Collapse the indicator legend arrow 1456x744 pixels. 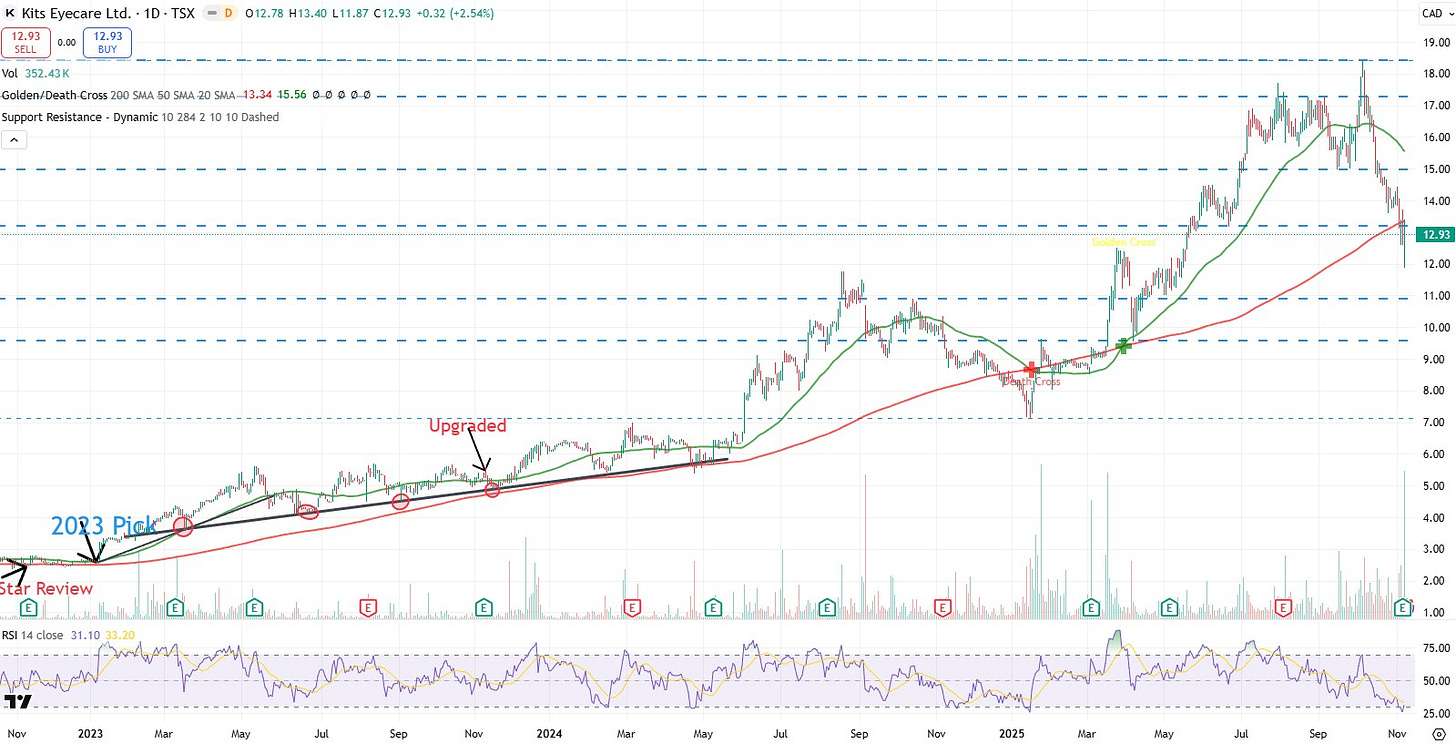pyautogui.click(x=15, y=139)
